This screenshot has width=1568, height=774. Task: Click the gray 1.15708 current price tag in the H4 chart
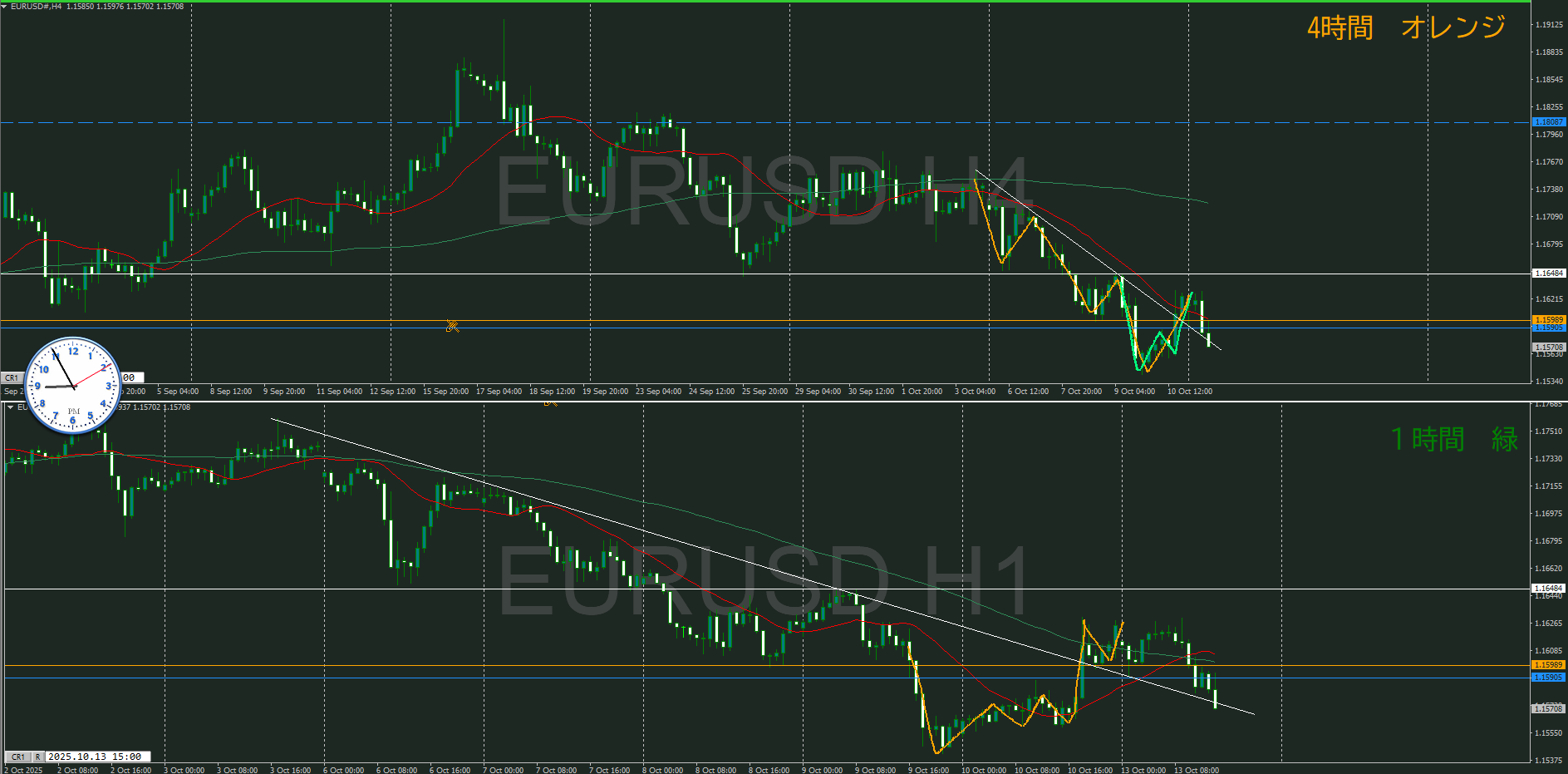[1548, 347]
